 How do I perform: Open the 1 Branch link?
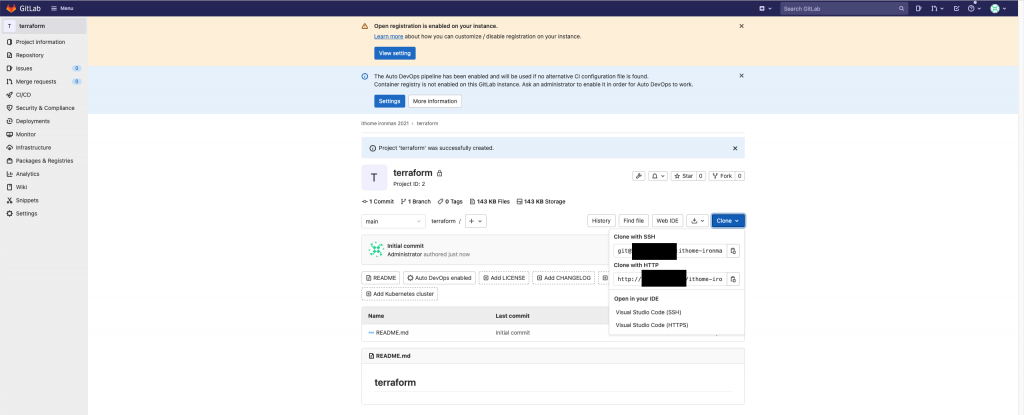click(x=415, y=201)
